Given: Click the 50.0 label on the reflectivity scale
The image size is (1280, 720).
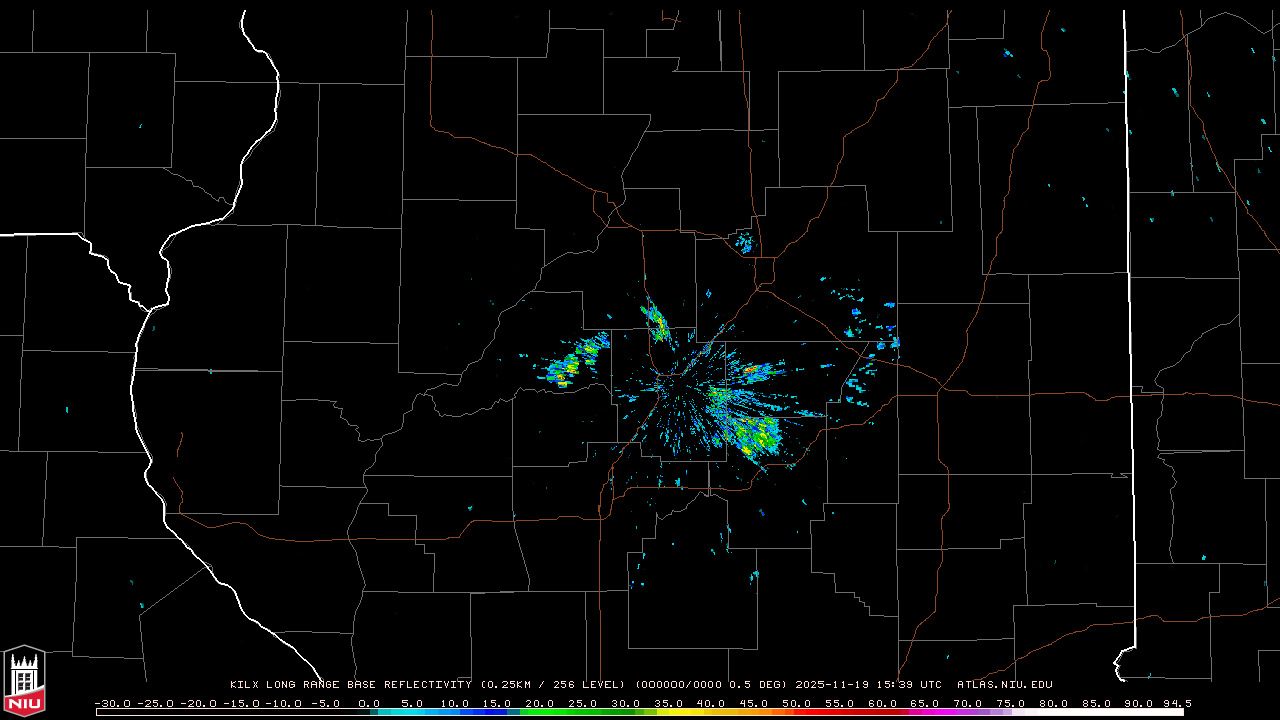Looking at the screenshot, I should point(796,704).
